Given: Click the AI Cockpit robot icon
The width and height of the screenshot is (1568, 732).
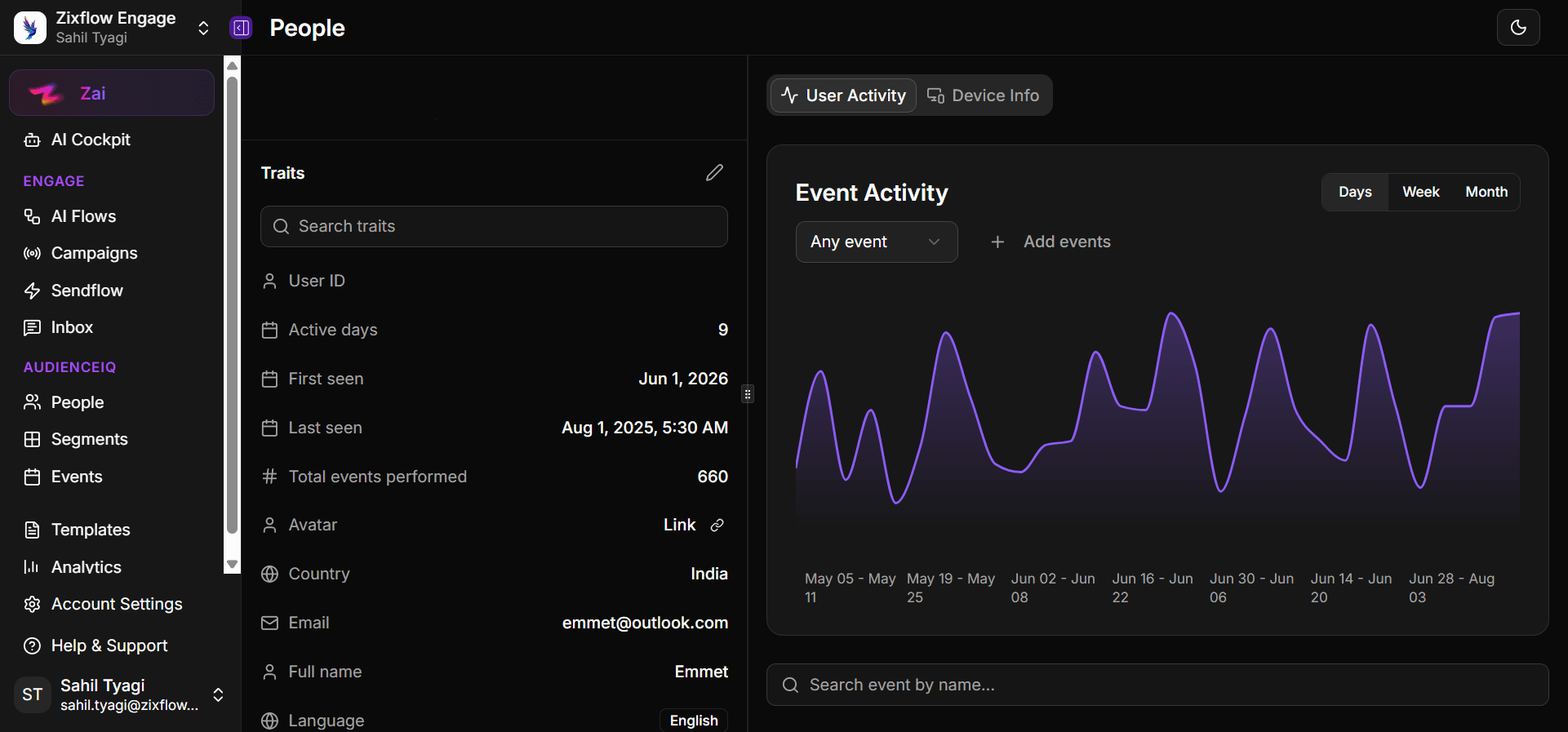Looking at the screenshot, I should [x=32, y=140].
